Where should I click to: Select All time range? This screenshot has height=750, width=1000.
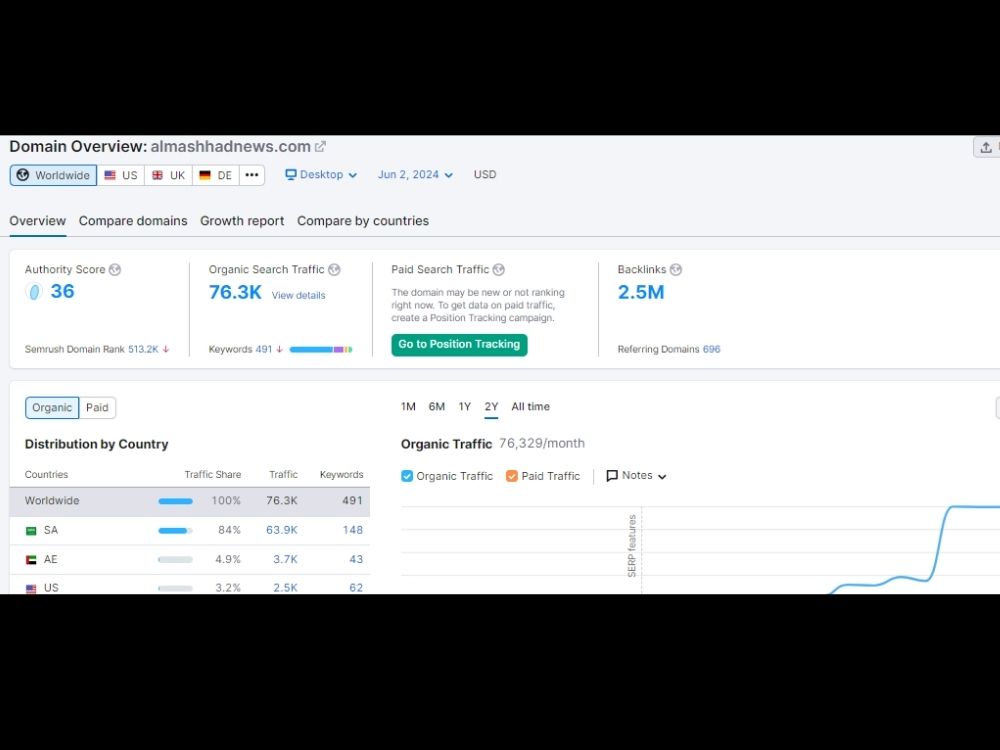click(x=531, y=406)
